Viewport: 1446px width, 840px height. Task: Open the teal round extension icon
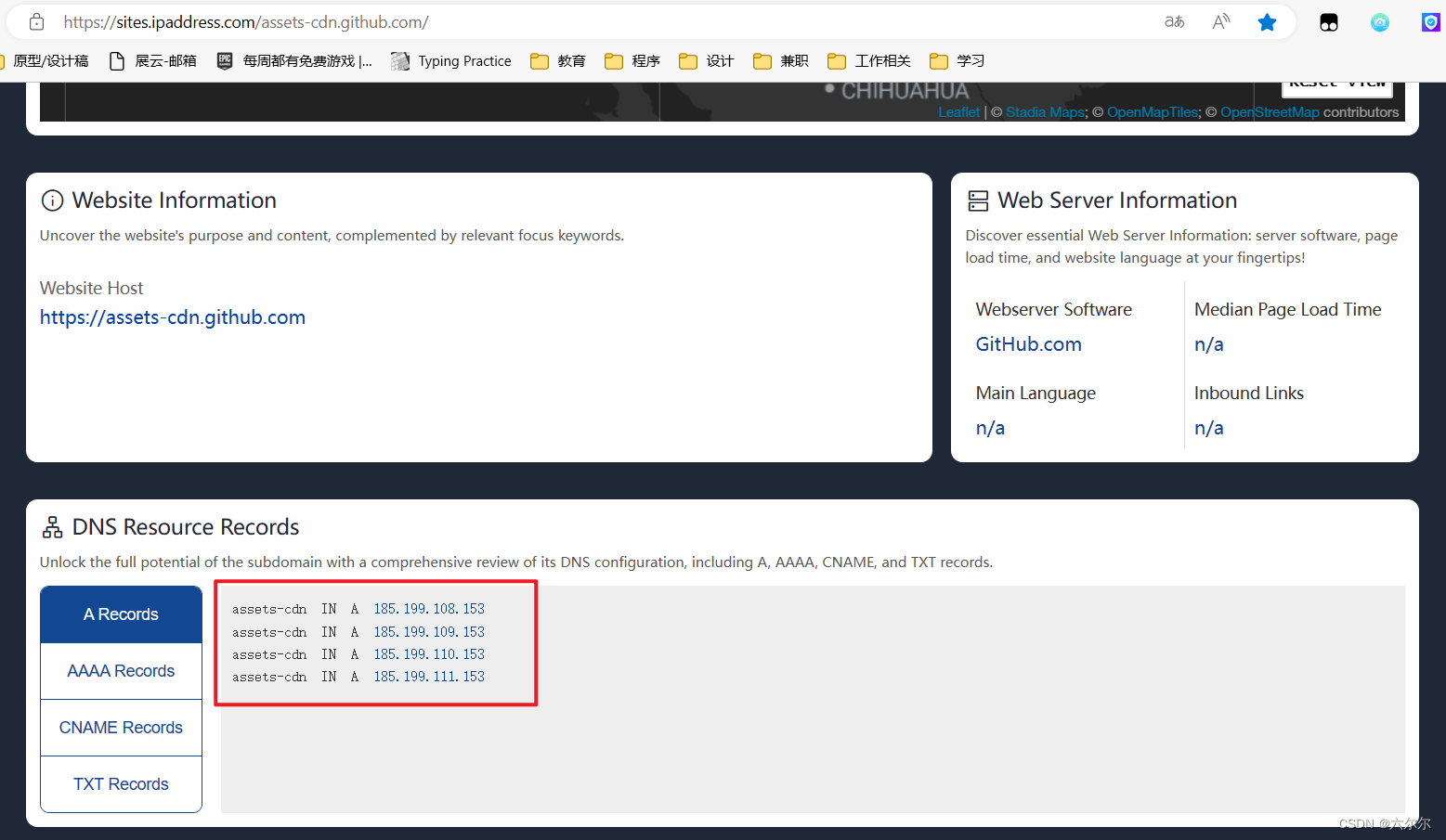click(1380, 22)
